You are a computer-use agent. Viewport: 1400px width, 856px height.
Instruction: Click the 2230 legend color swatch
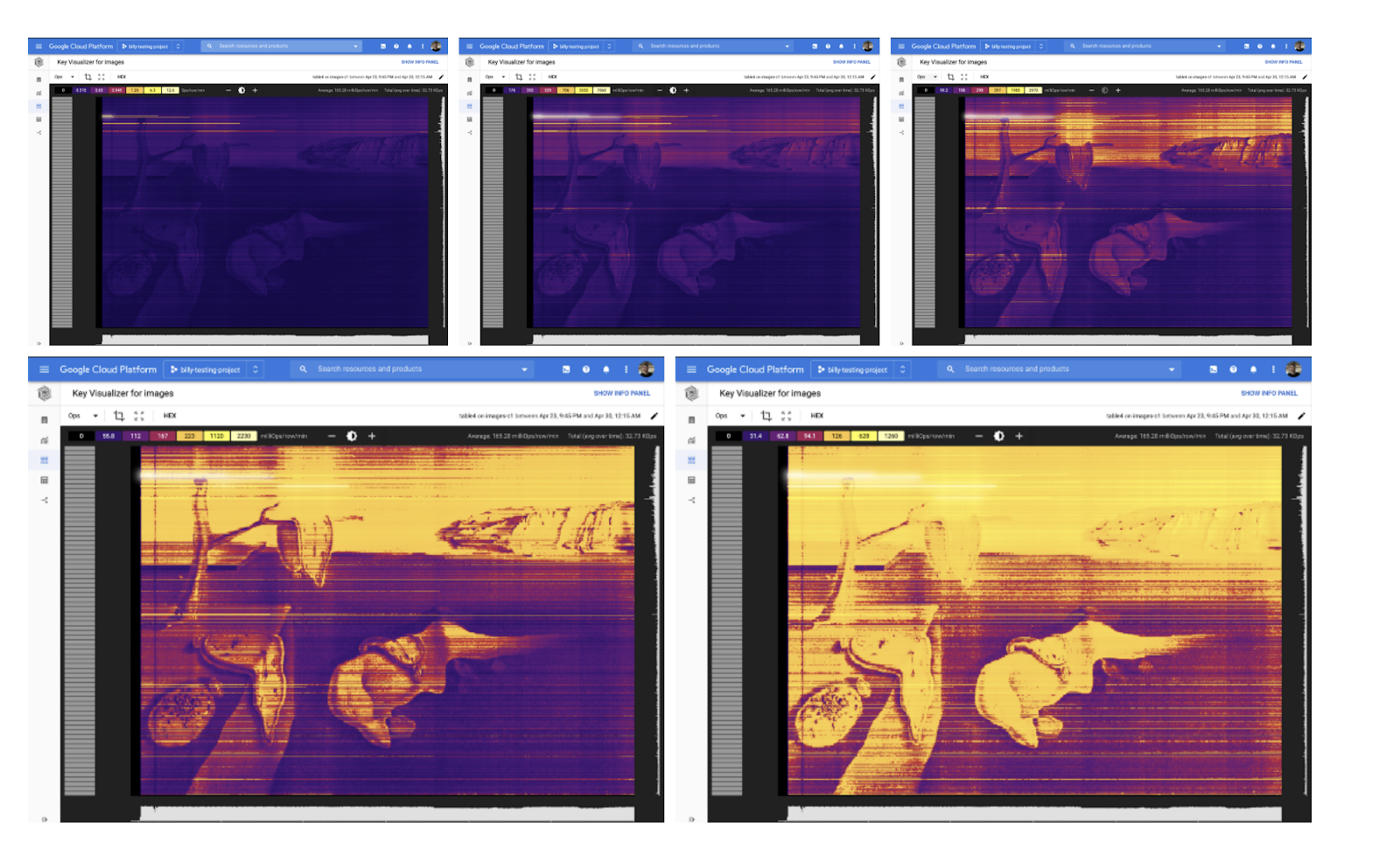243,436
